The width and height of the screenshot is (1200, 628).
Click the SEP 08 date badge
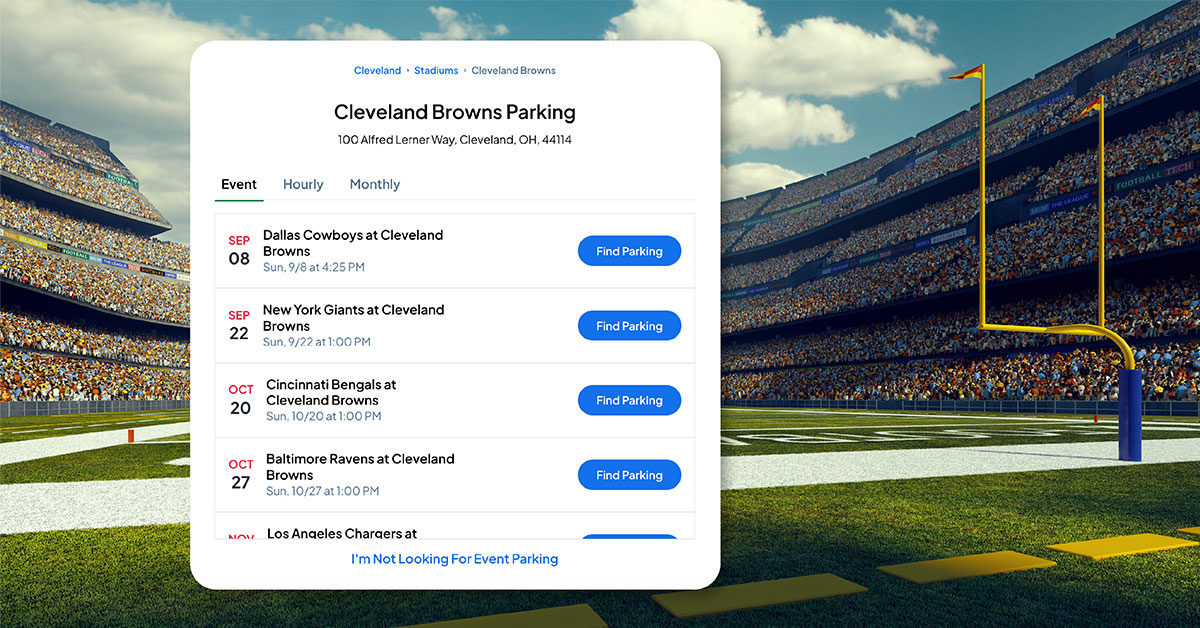coord(239,251)
